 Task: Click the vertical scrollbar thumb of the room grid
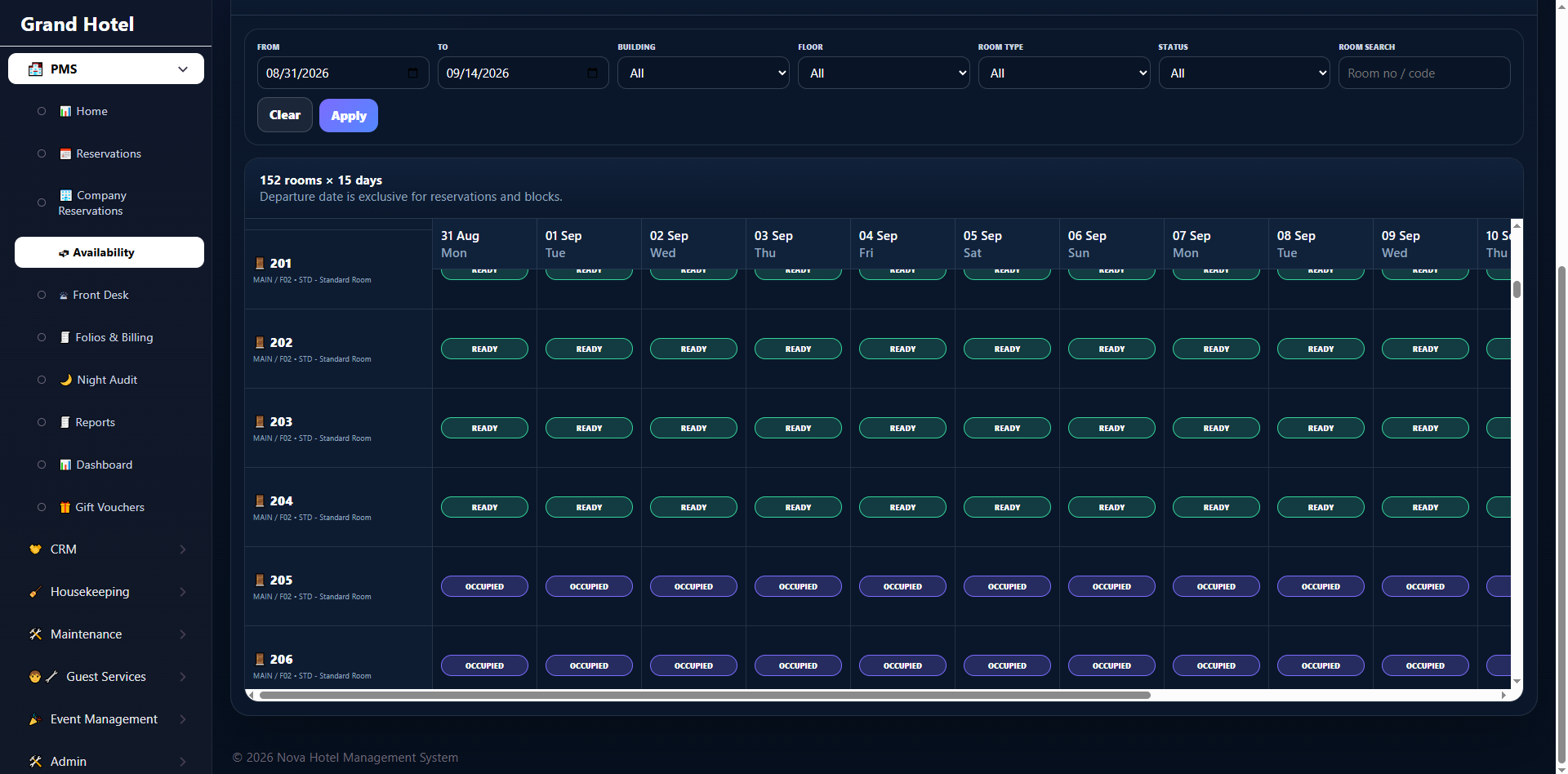point(1517,289)
